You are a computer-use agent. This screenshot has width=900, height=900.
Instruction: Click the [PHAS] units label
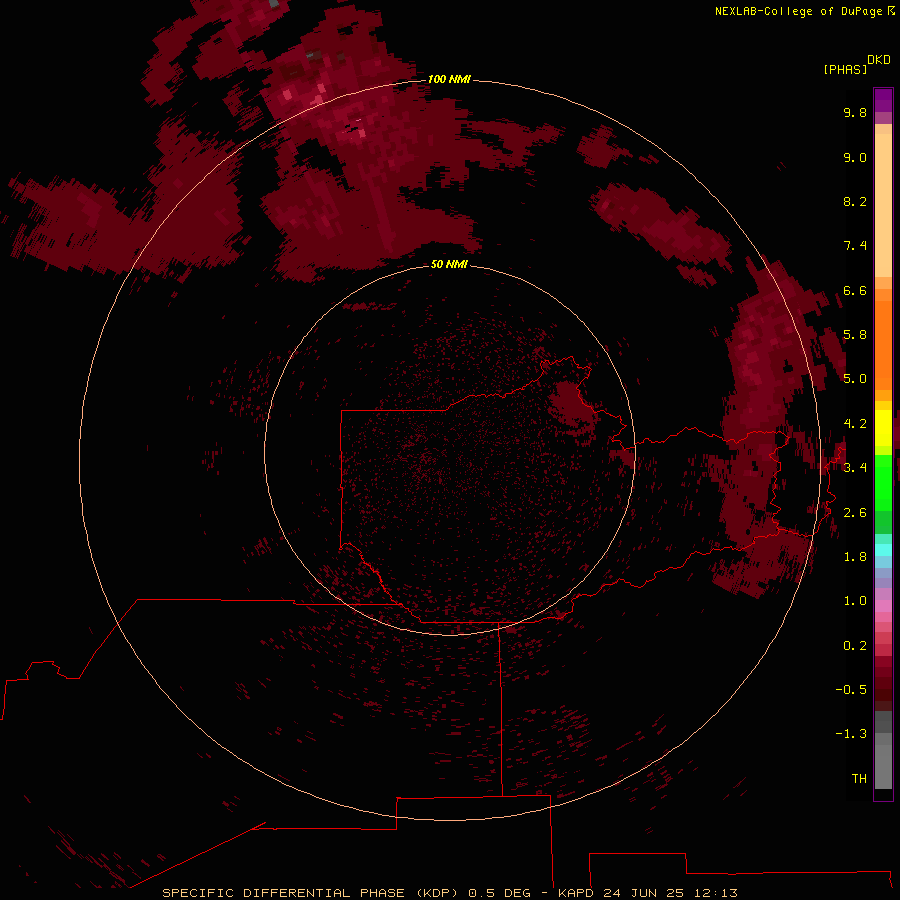coord(845,69)
